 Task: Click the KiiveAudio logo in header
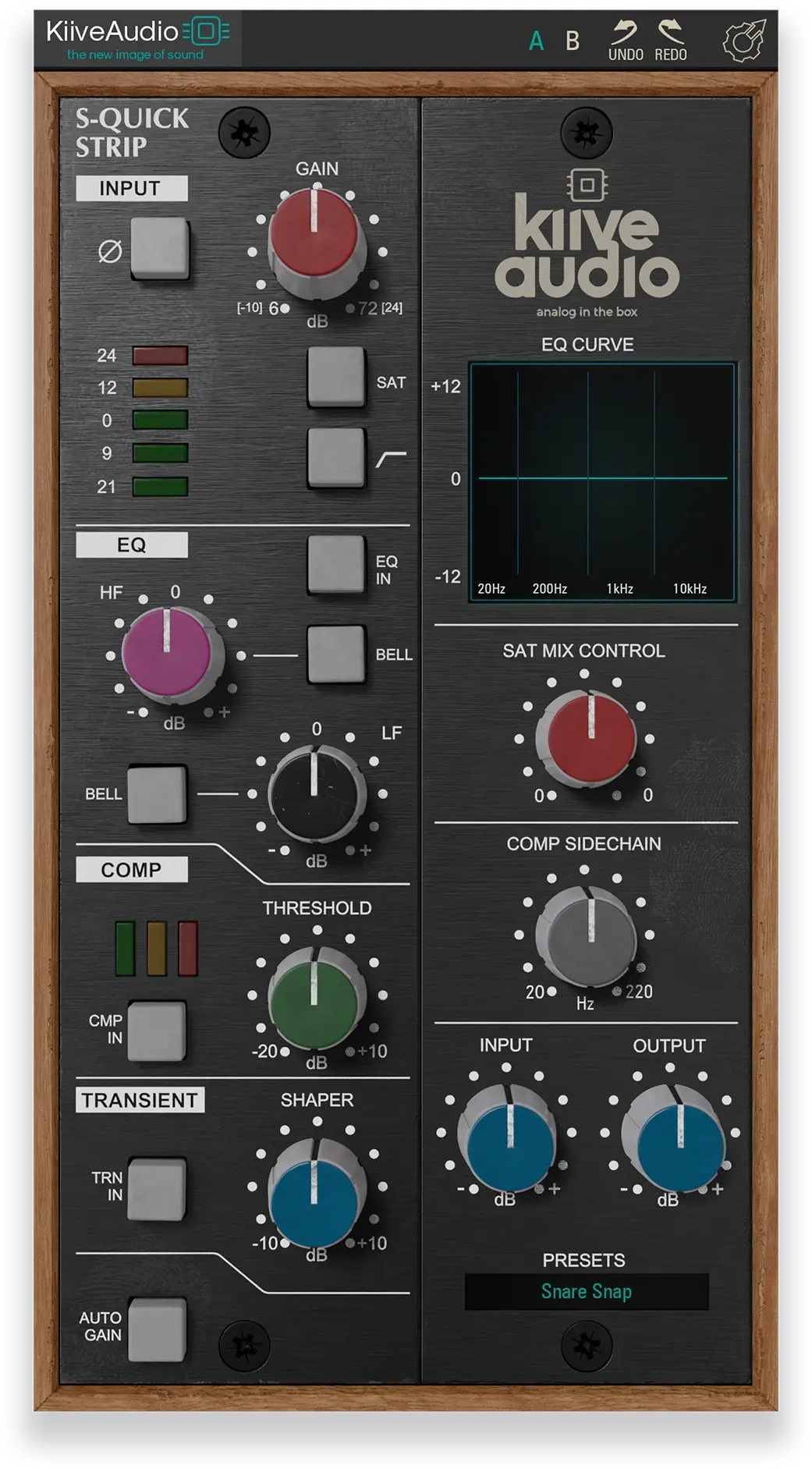pyautogui.click(x=137, y=40)
